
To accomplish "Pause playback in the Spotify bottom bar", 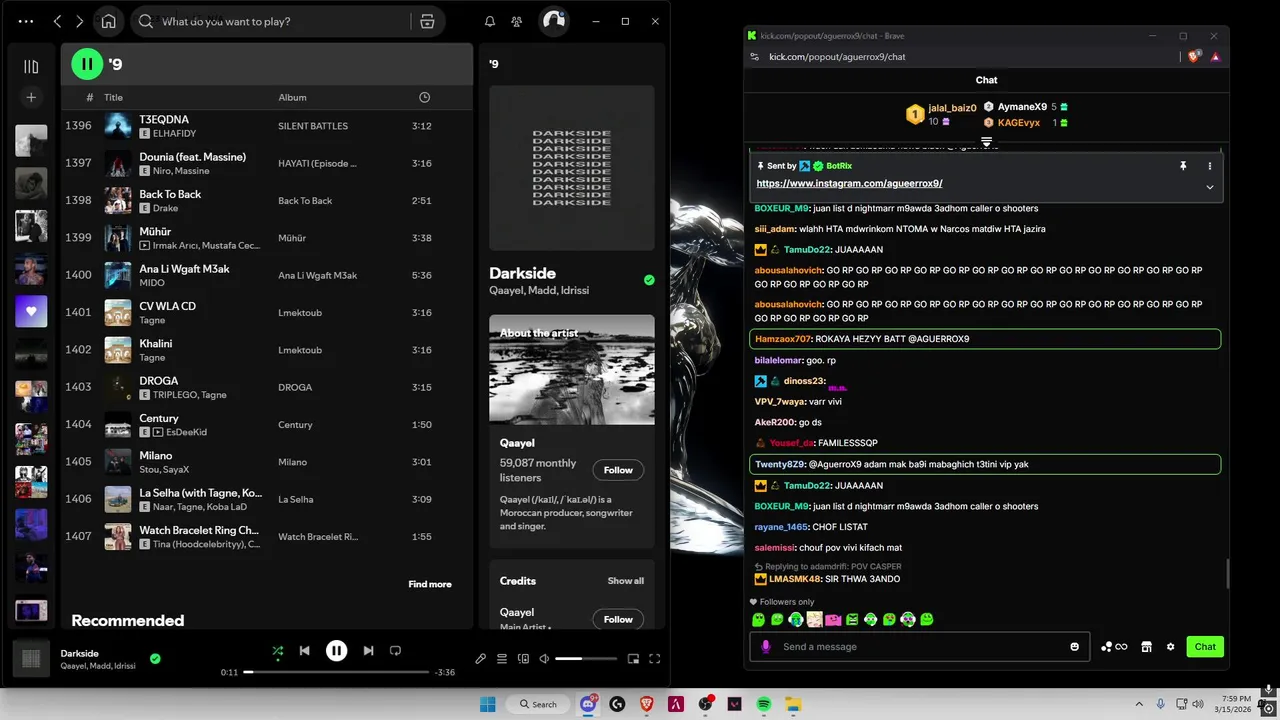I will 336,650.
